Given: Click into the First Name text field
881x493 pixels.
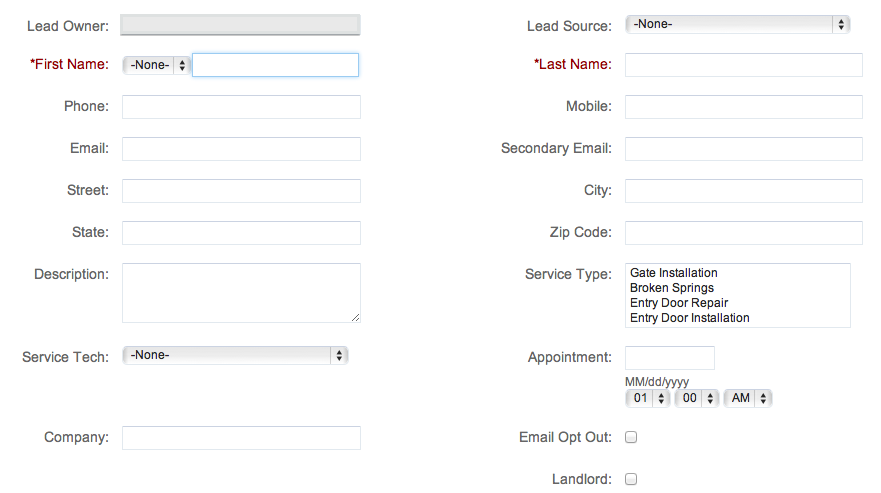Looking at the screenshot, I should coord(275,65).
